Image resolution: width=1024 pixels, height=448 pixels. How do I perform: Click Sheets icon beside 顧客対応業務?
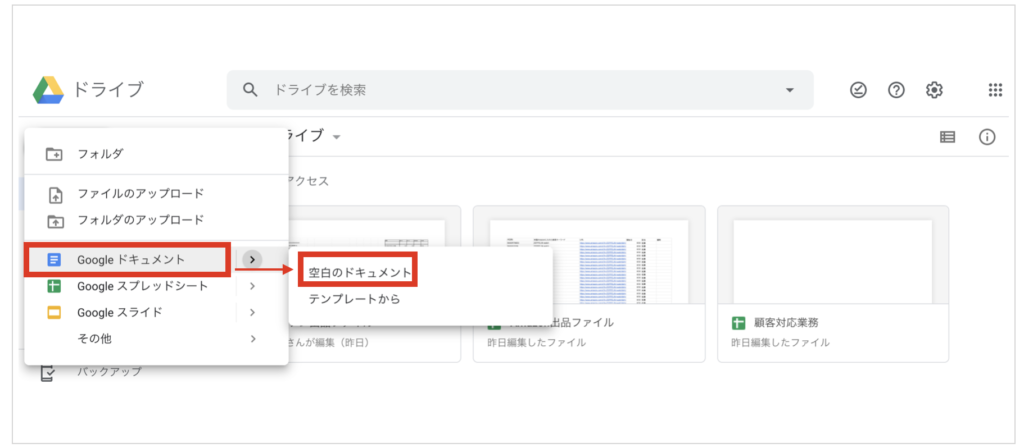coord(739,323)
